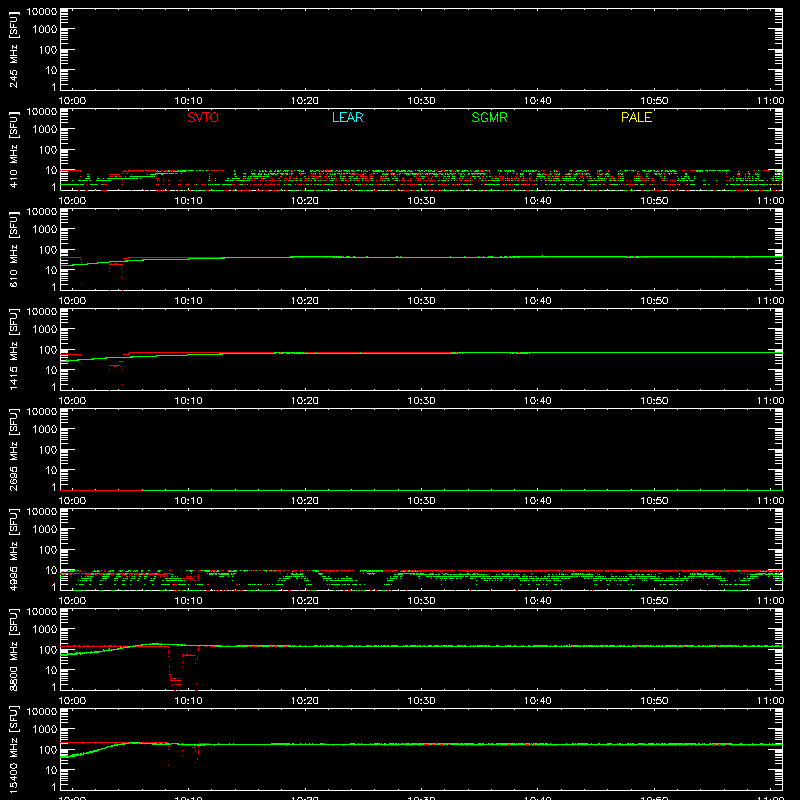Click the red data dip near 10:10 at 8800 MHz
Screen dimensions: 800x800
183,668
